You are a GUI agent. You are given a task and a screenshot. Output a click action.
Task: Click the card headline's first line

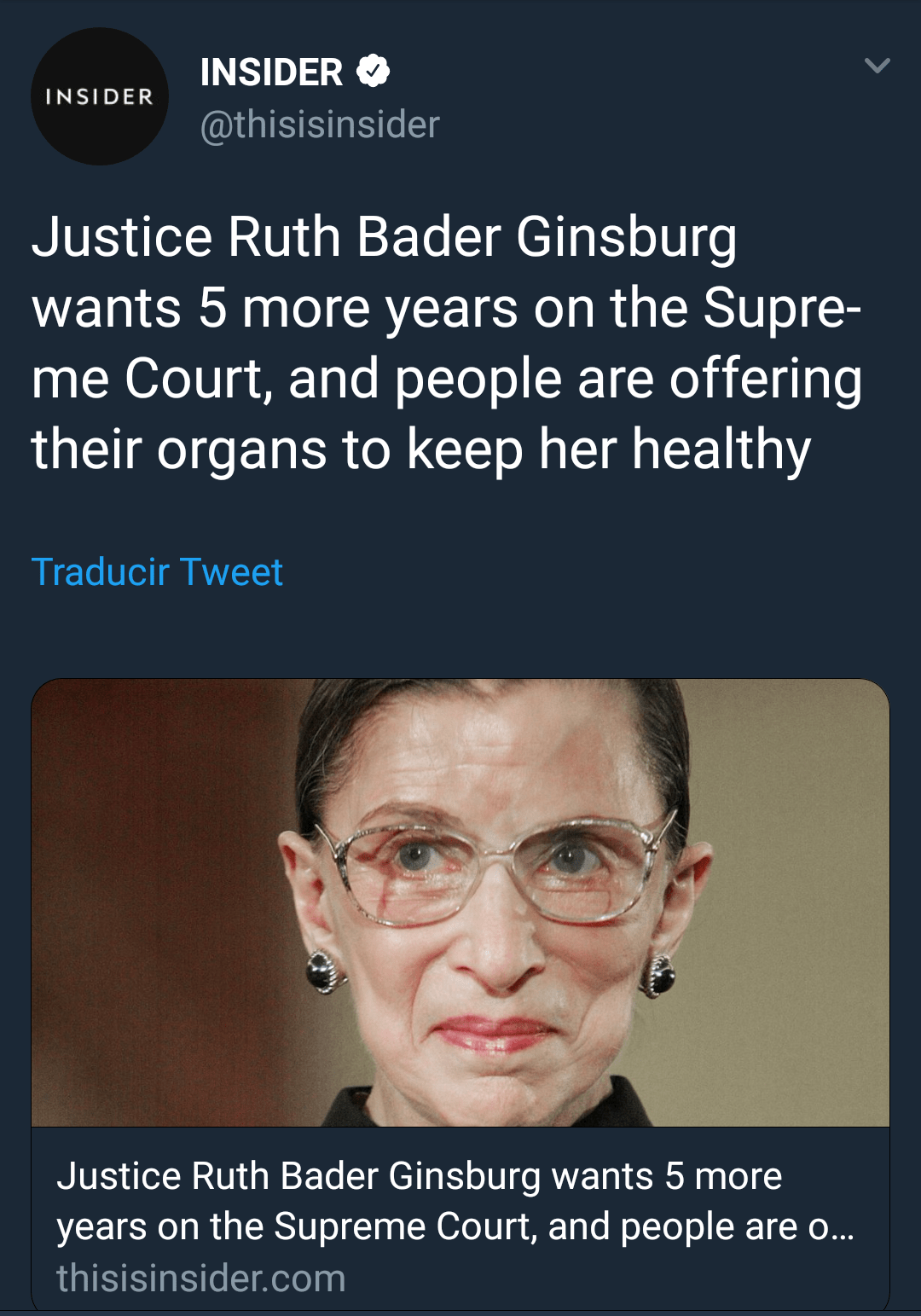click(x=419, y=1175)
